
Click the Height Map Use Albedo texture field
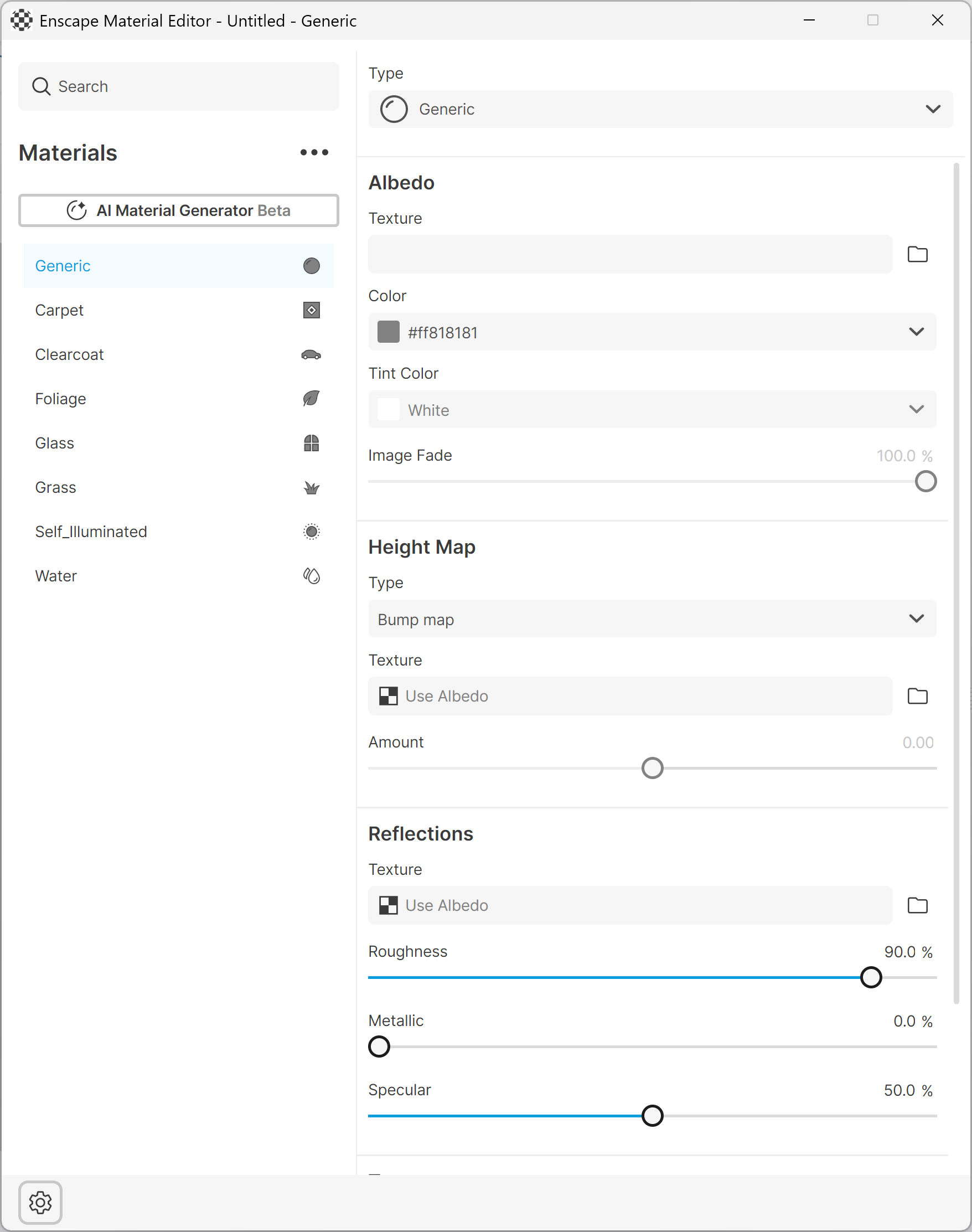[x=630, y=696]
